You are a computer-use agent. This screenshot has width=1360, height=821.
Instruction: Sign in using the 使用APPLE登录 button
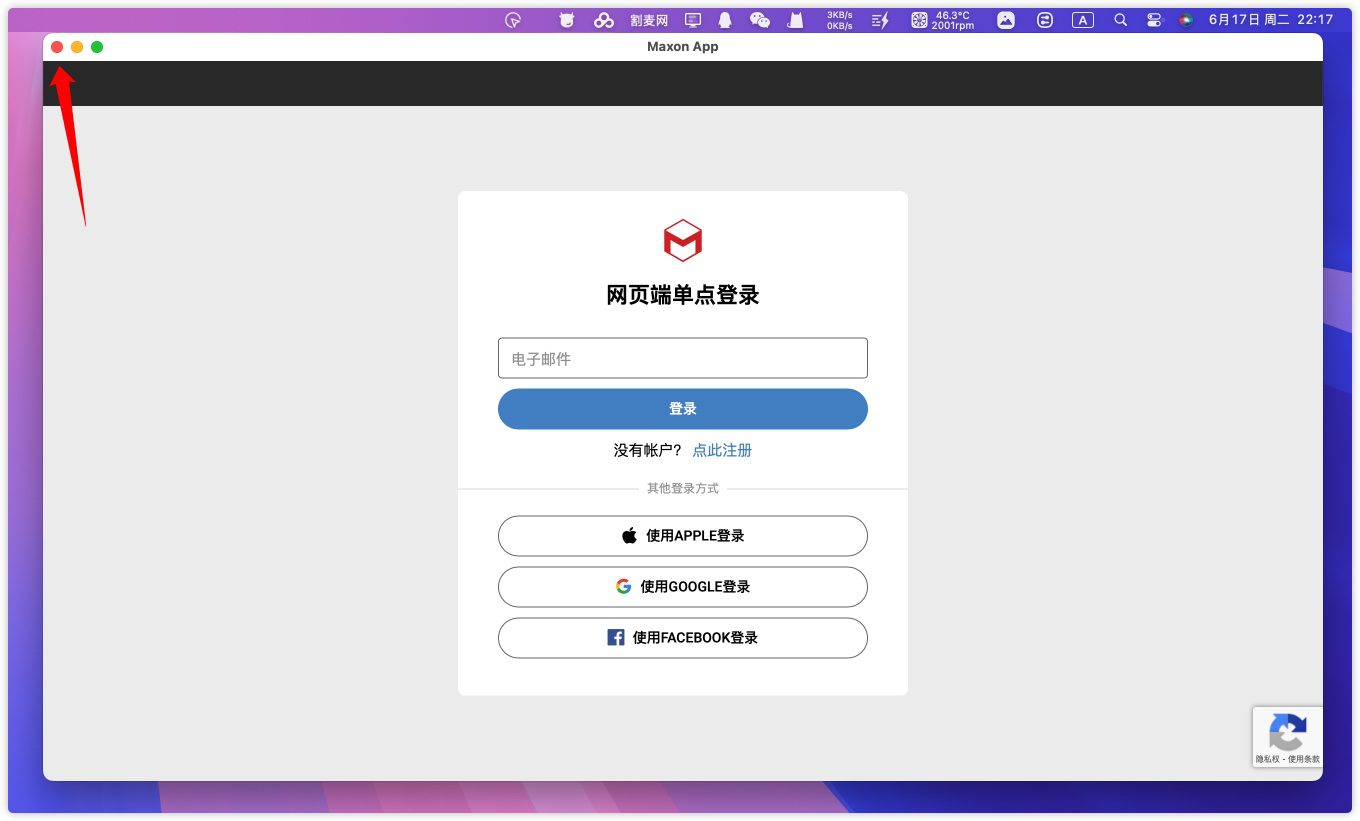point(682,536)
